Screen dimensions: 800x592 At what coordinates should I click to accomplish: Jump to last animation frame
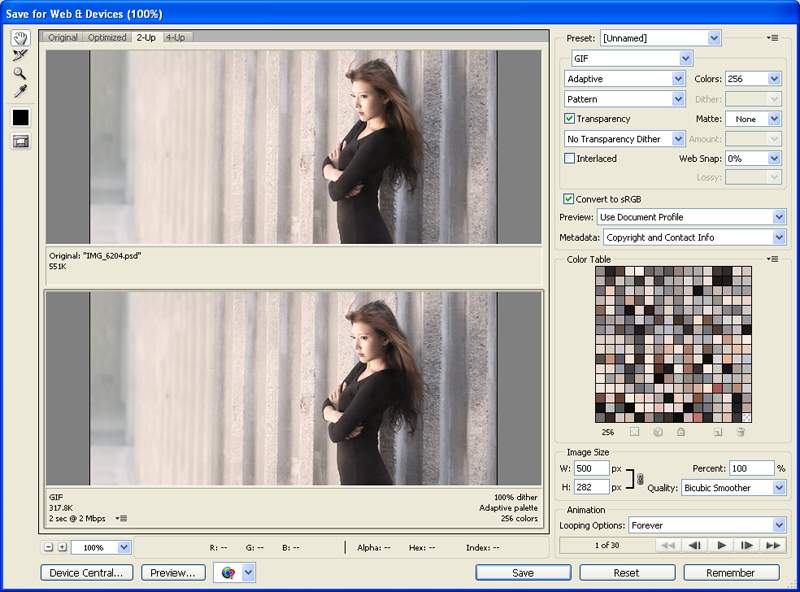point(773,545)
